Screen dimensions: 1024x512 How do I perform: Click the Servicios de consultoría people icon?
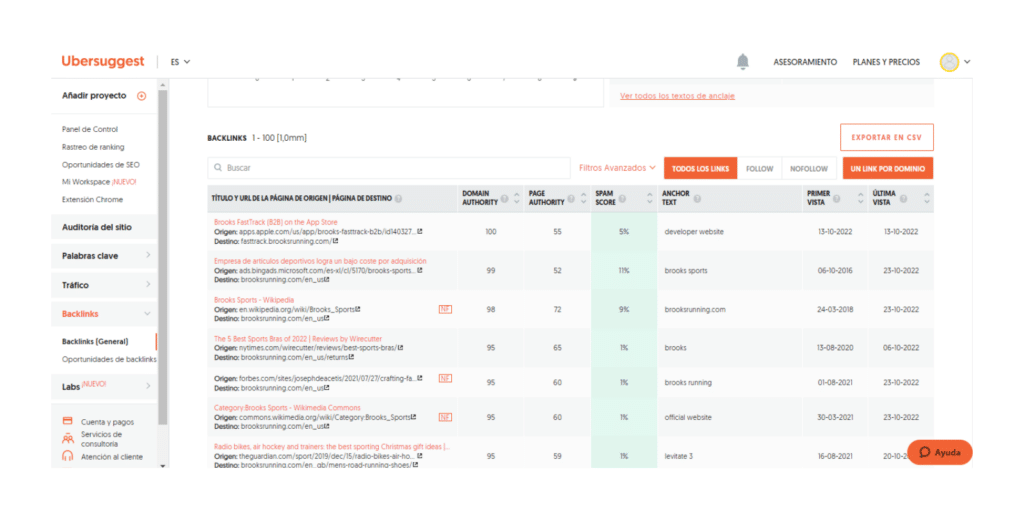coord(67,438)
